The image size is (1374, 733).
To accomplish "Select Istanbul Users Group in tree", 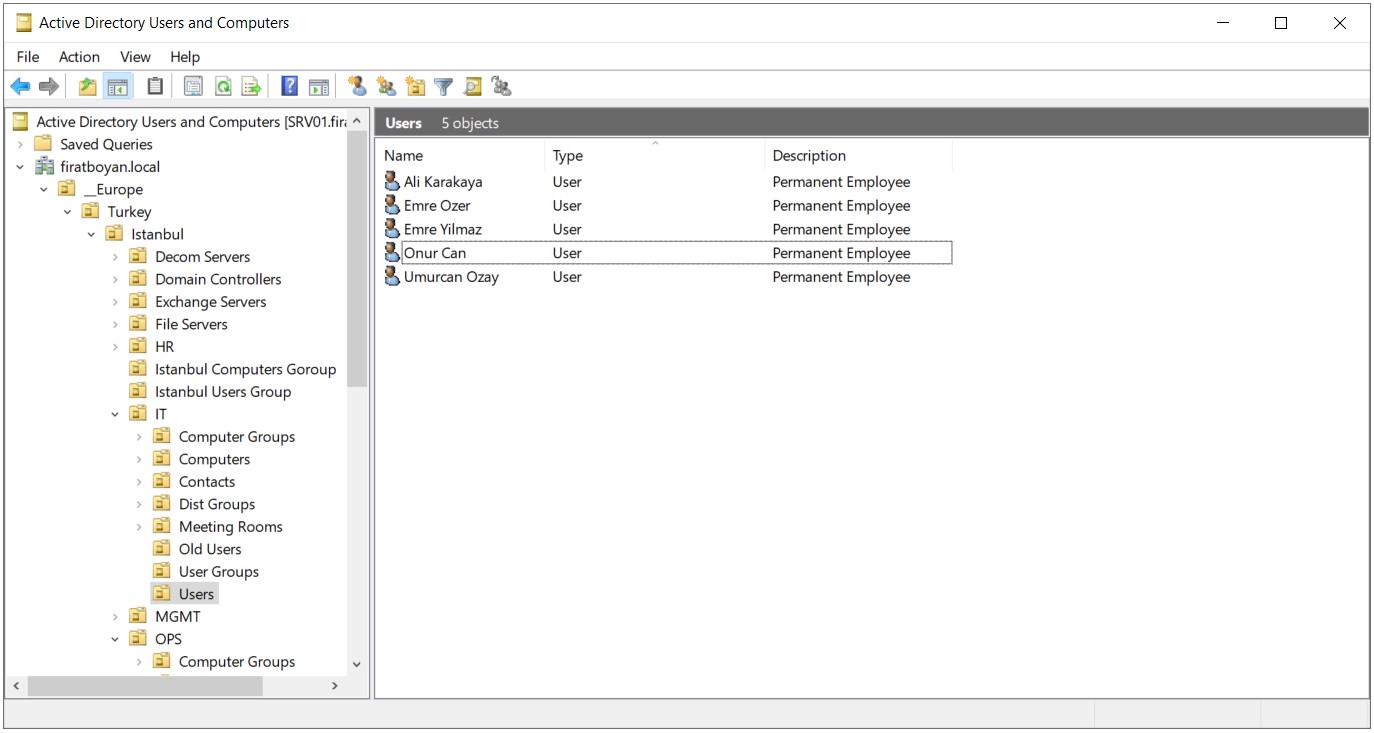I will [223, 392].
